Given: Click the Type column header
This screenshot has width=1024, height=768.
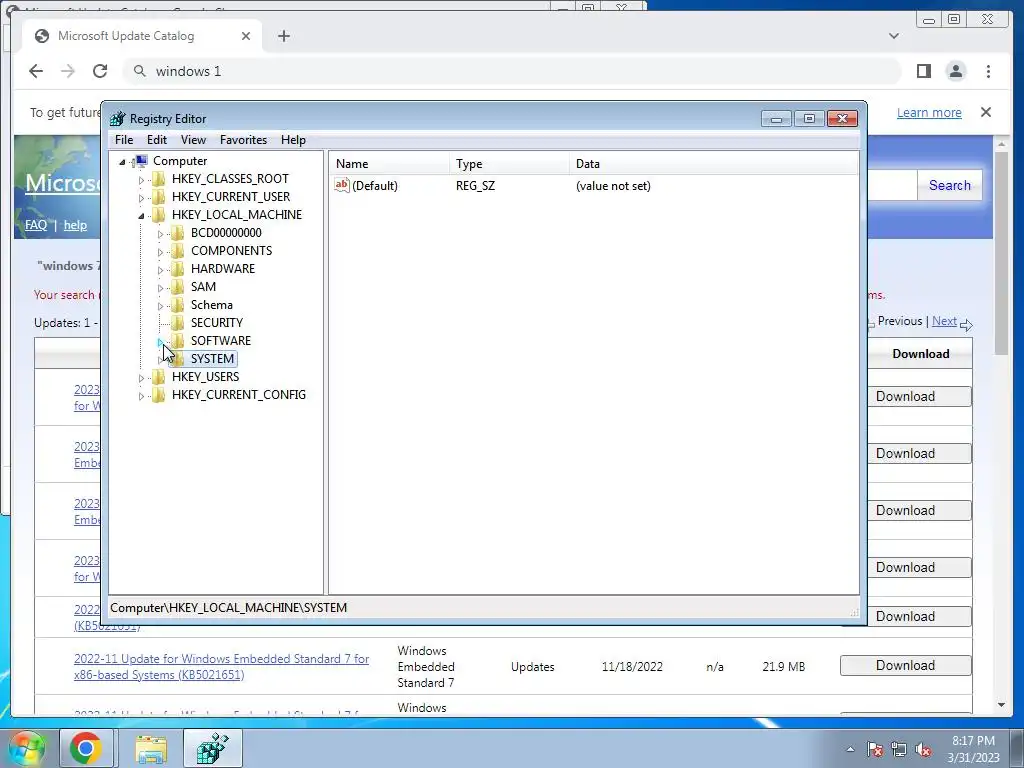Looking at the screenshot, I should (509, 164).
